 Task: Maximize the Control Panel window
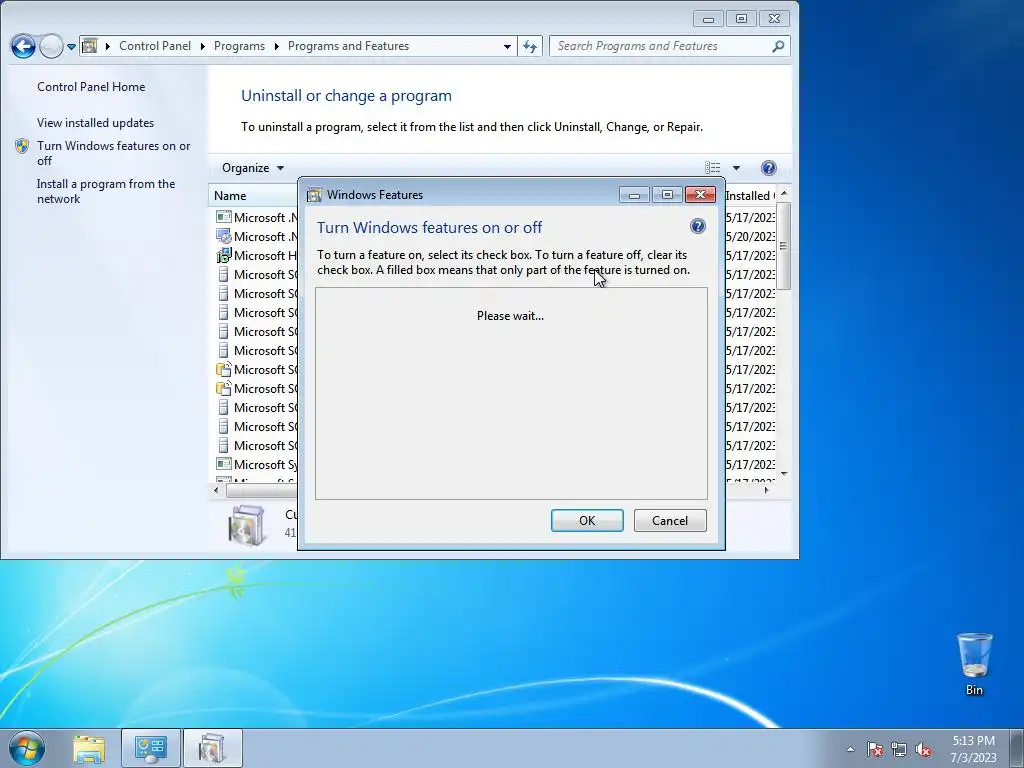tap(741, 19)
